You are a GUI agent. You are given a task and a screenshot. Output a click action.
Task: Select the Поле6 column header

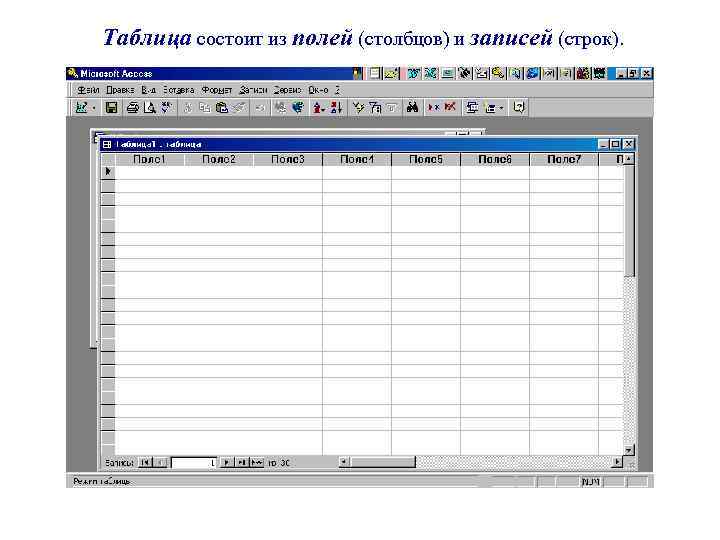click(x=495, y=159)
